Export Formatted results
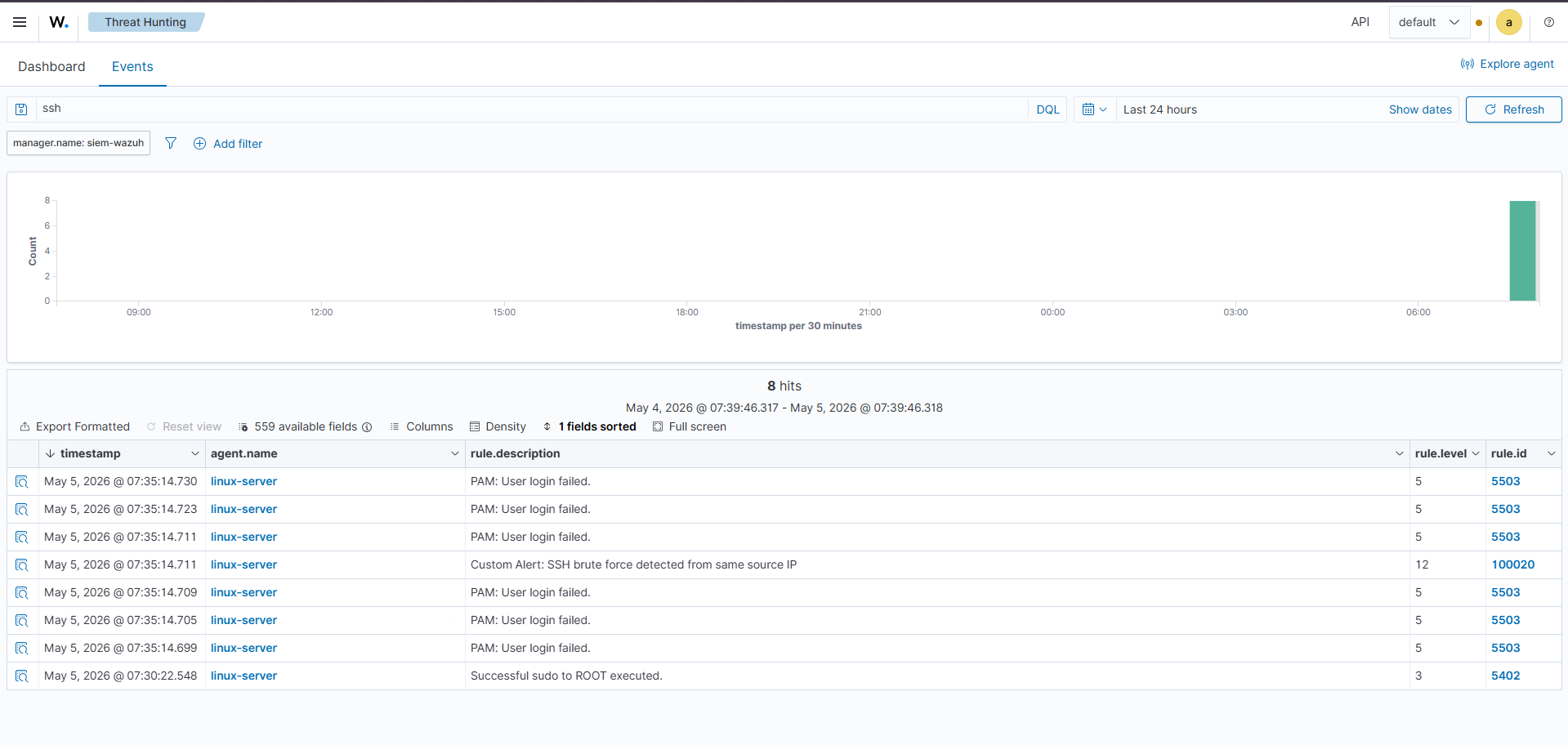Viewport: 1568px width, 745px height. click(74, 426)
